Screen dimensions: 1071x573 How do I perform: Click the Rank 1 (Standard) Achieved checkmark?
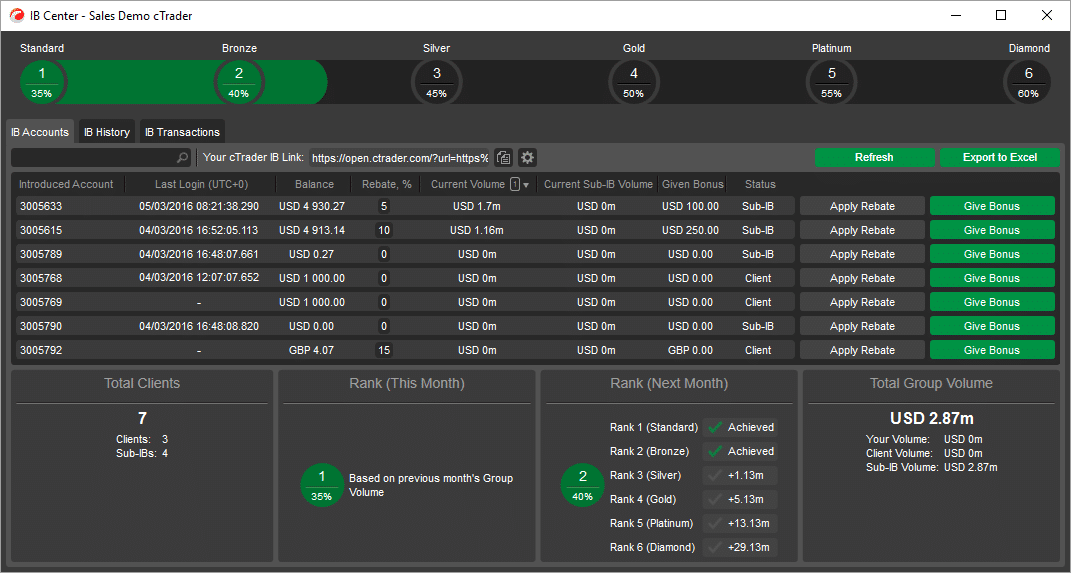715,427
